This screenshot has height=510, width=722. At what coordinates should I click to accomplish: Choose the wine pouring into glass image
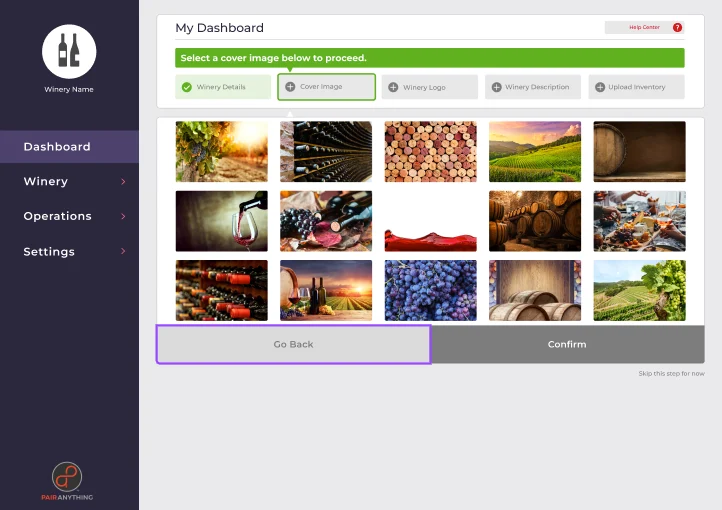[x=221, y=221]
